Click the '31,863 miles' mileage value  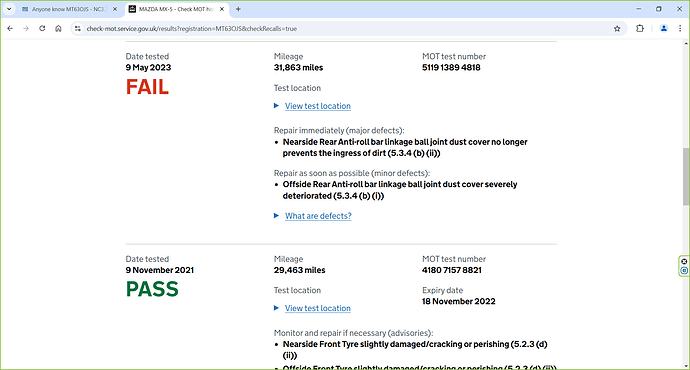tap(298, 68)
